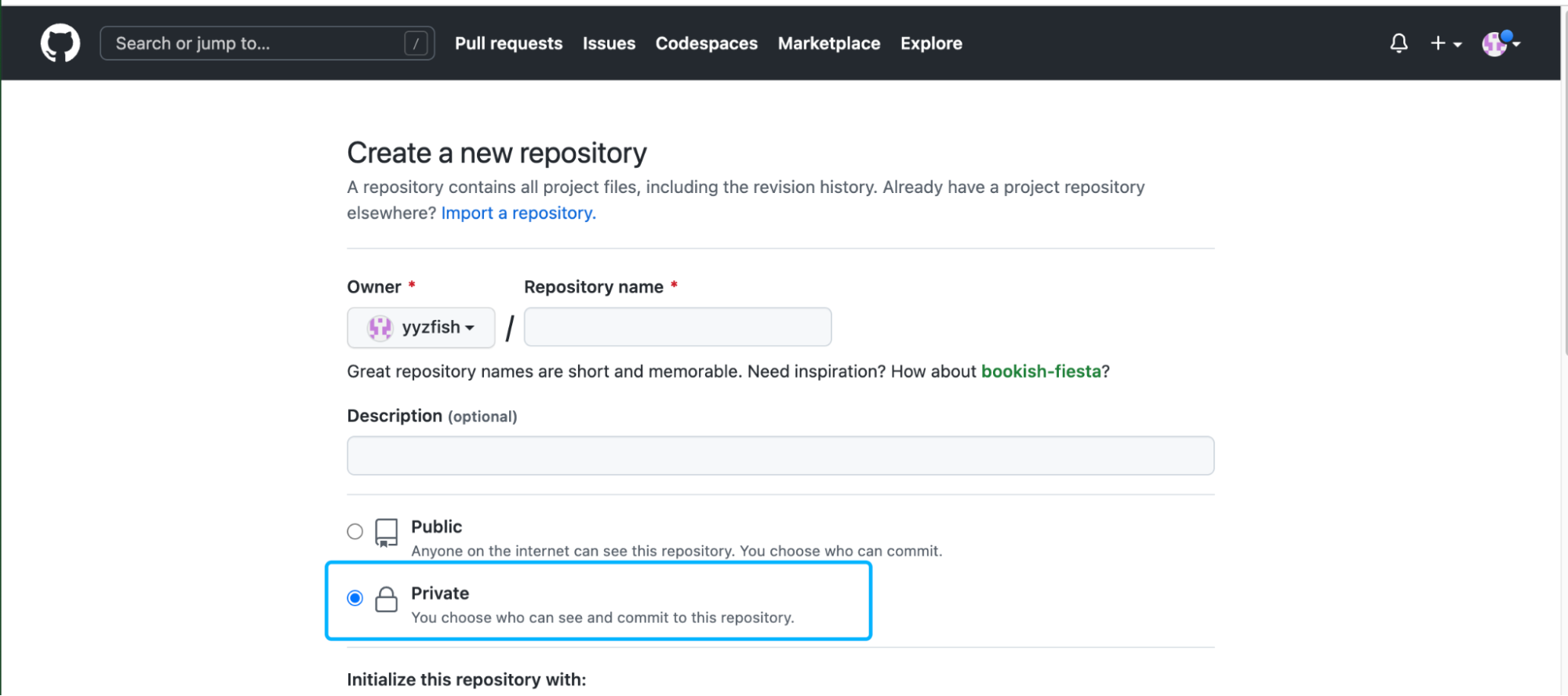Open the Issues page
Image resolution: width=1568 pixels, height=696 pixels.
pos(609,43)
